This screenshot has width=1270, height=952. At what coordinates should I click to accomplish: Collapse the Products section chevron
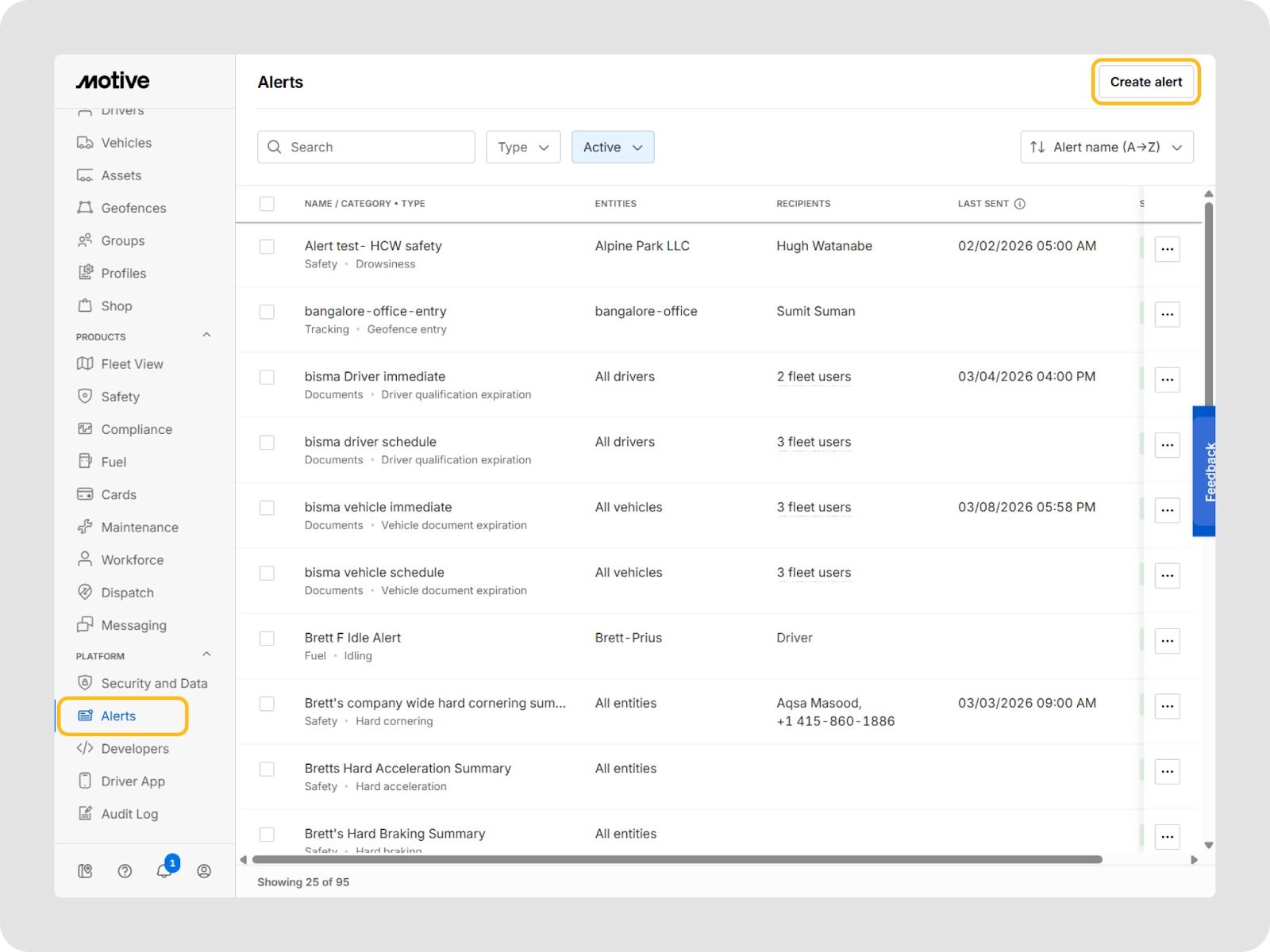pos(206,336)
